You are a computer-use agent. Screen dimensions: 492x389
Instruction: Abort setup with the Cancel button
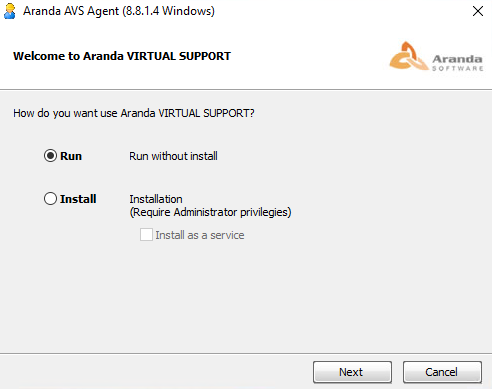pos(442,372)
